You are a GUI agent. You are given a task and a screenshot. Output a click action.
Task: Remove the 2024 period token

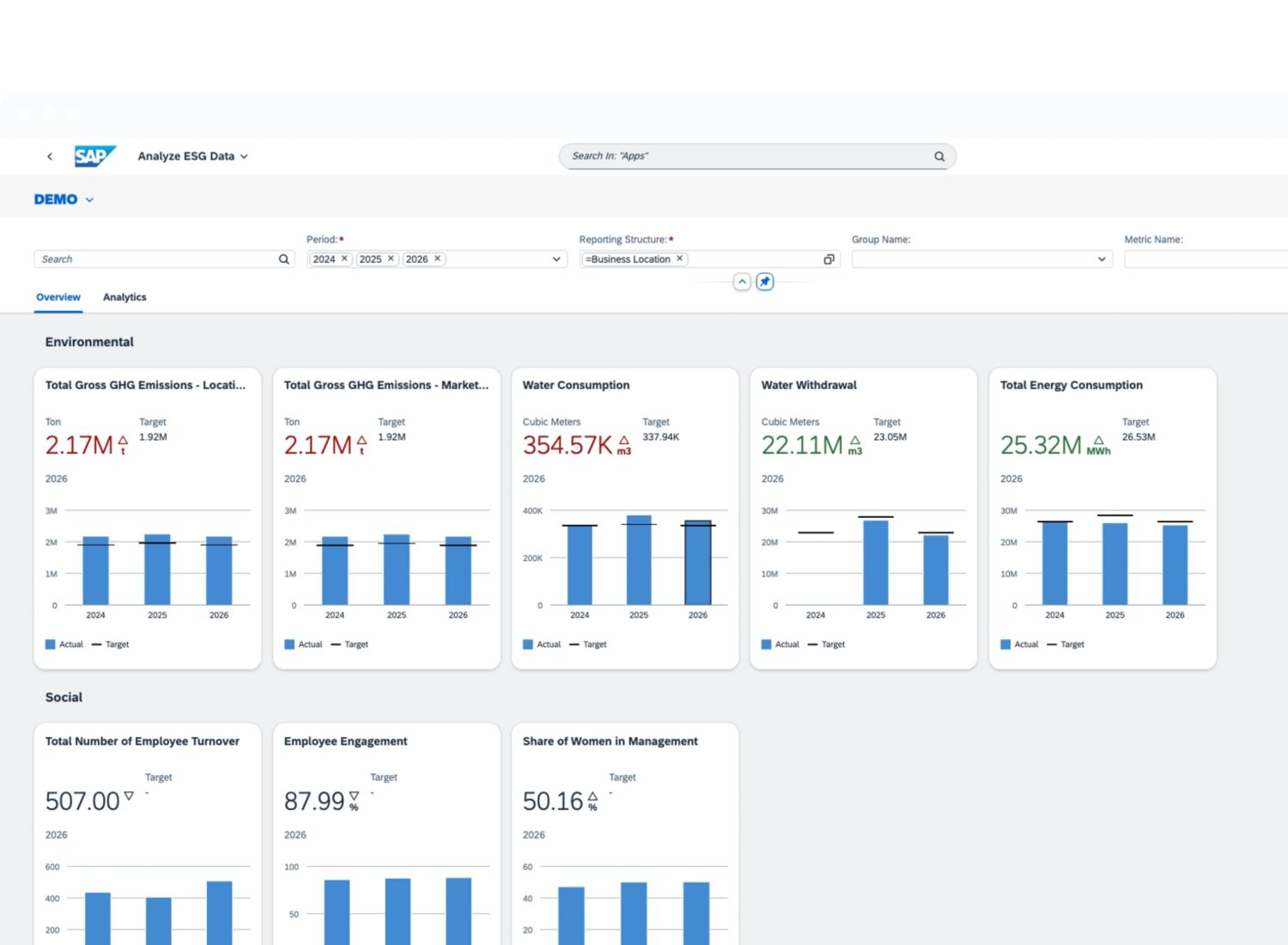point(344,259)
